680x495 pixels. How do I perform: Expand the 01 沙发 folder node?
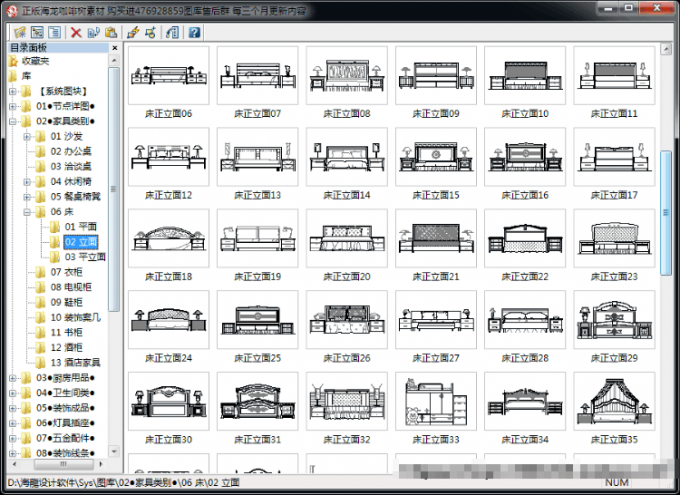(27, 137)
